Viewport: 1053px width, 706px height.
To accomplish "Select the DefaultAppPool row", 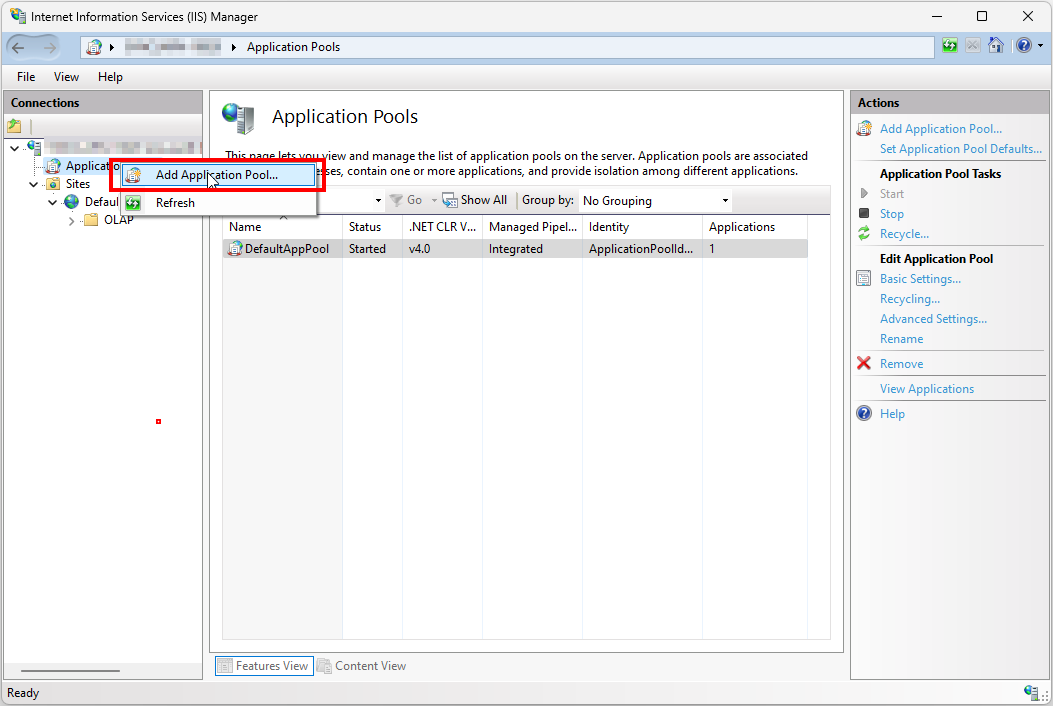I will click(515, 249).
